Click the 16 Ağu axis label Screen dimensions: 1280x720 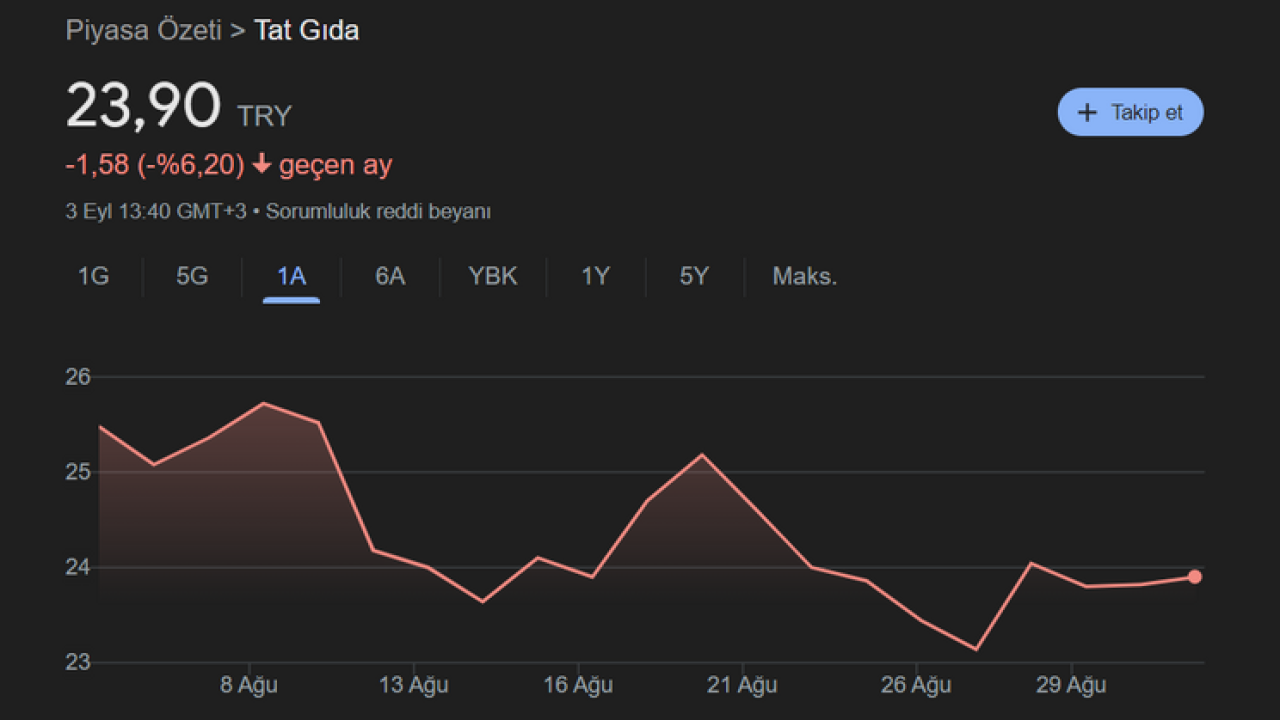[578, 685]
